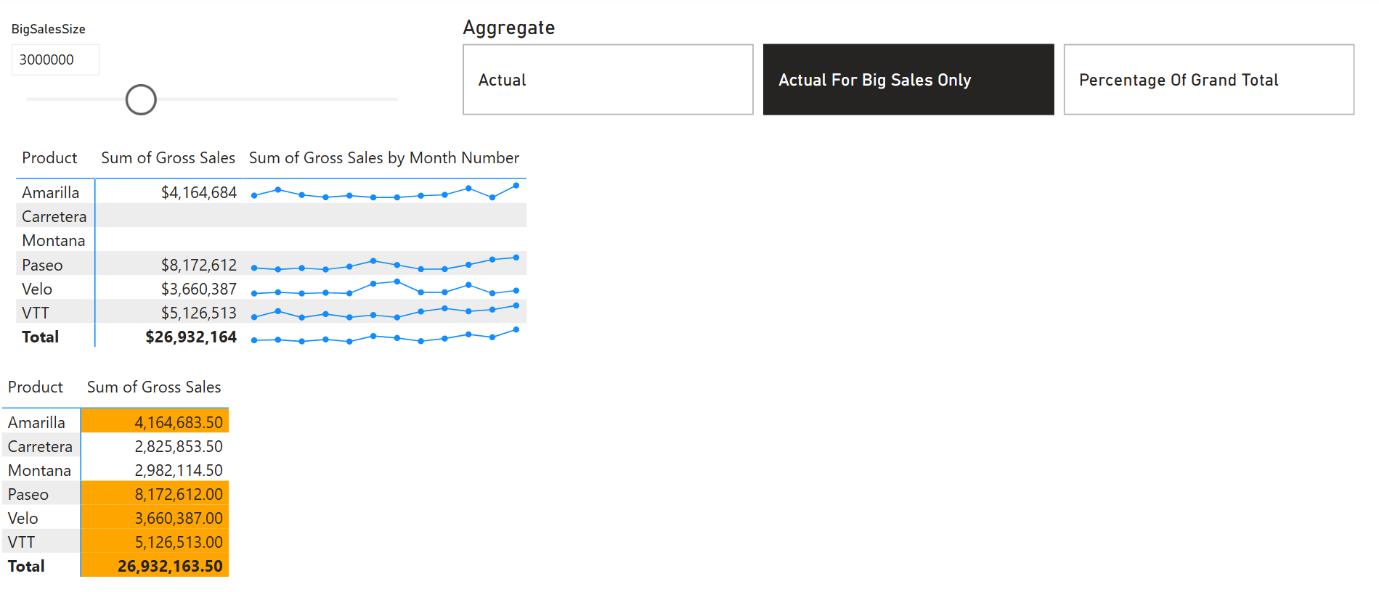The height and width of the screenshot is (592, 1379).
Task: Choose Percentage Of Grand Total option
Action: [x=1209, y=79]
